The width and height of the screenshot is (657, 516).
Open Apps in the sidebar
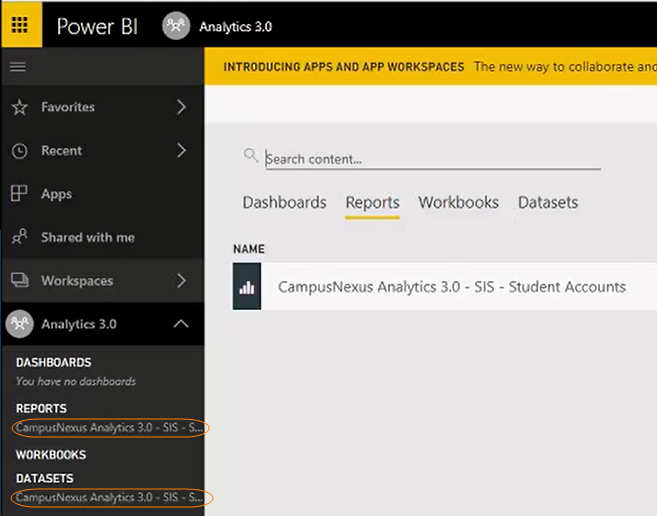(57, 194)
